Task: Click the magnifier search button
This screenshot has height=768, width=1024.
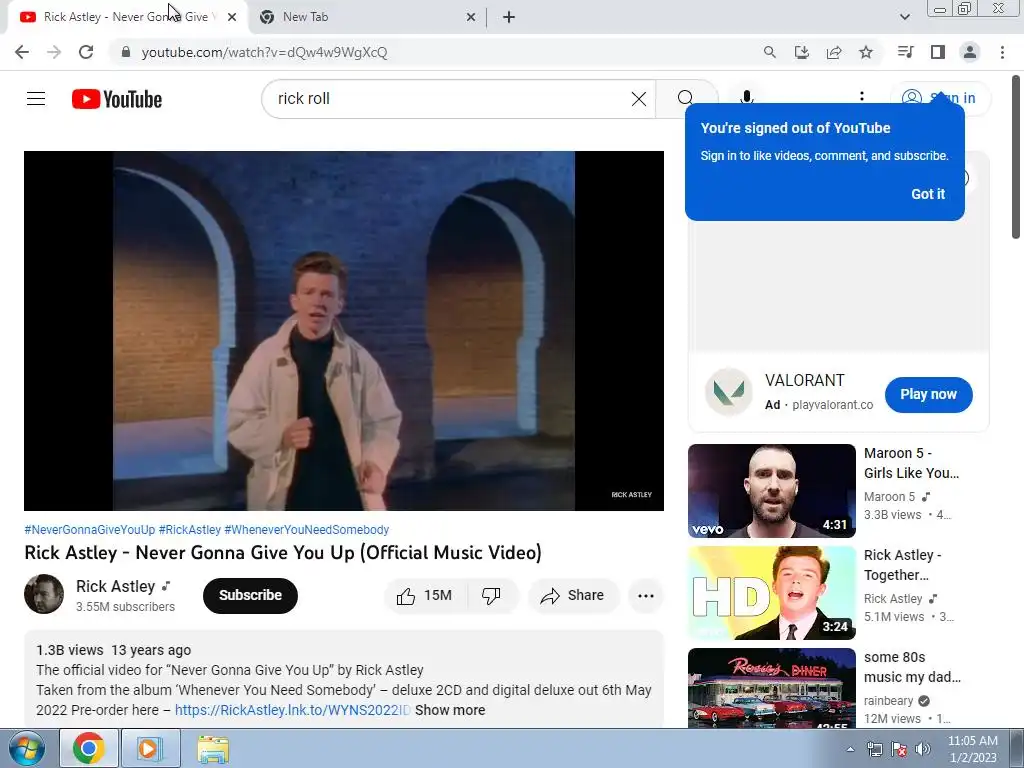Action: tap(685, 99)
